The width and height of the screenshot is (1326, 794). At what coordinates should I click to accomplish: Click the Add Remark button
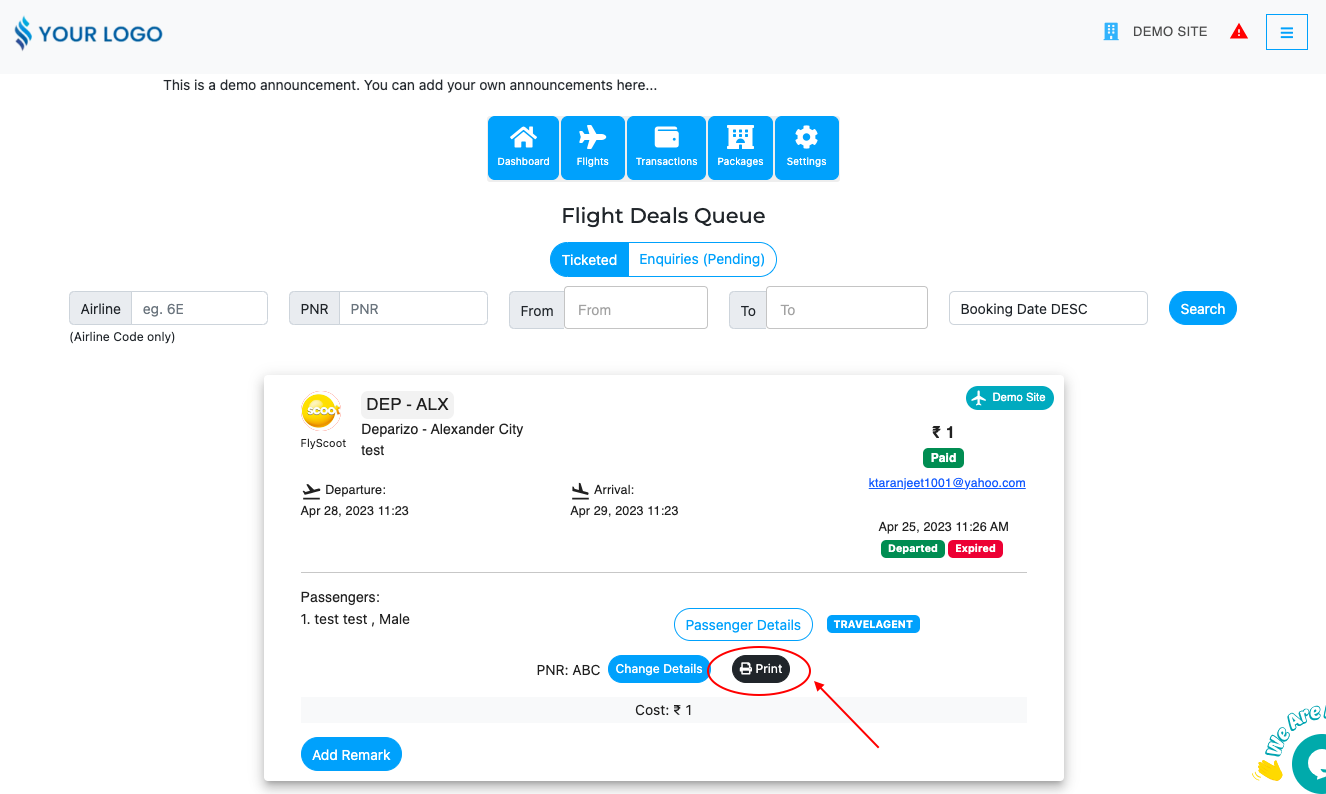pos(351,755)
